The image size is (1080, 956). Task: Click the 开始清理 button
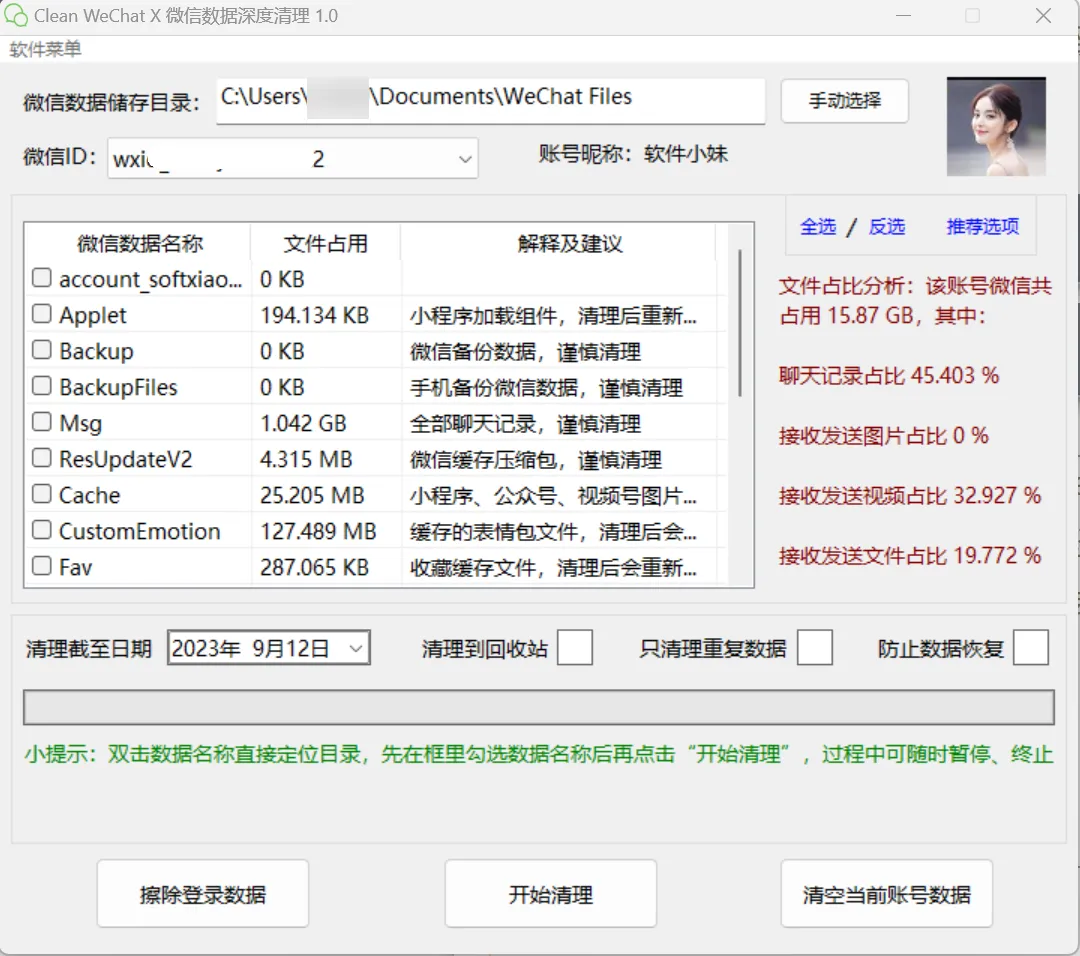550,894
